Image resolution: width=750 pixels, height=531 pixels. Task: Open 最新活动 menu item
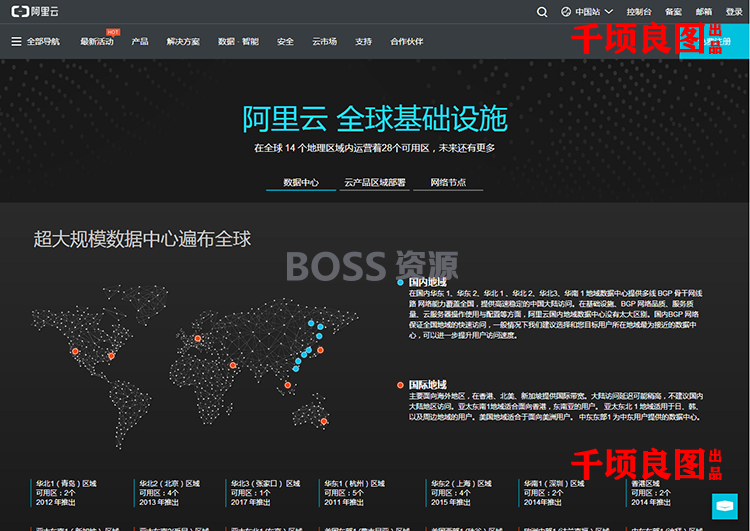[97, 42]
